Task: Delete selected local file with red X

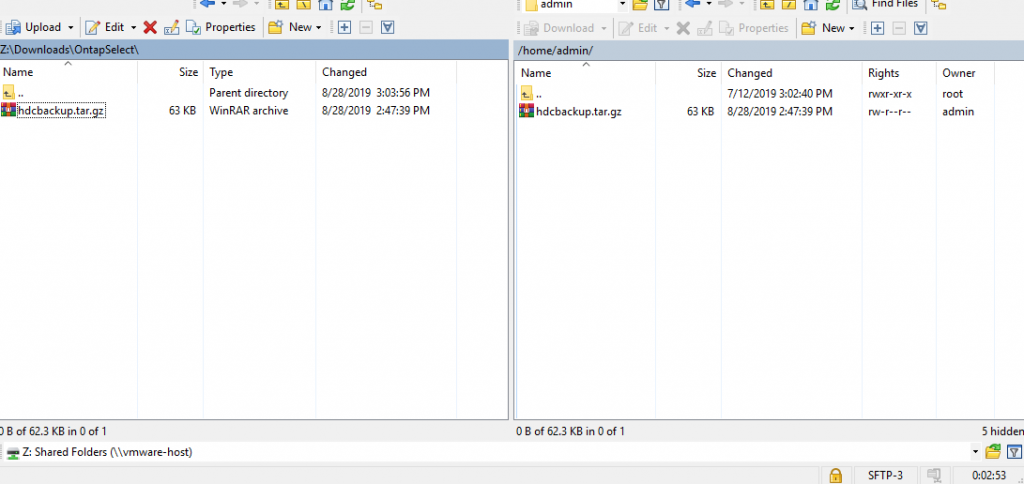Action: [150, 27]
